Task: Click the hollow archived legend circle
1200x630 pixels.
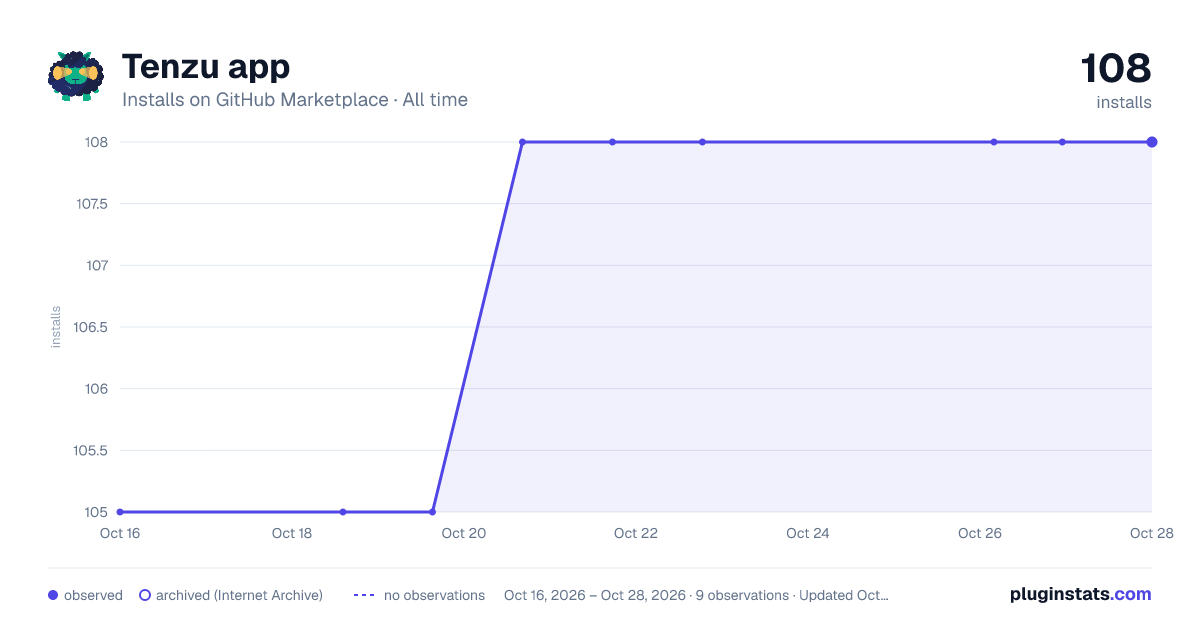Action: [x=145, y=595]
